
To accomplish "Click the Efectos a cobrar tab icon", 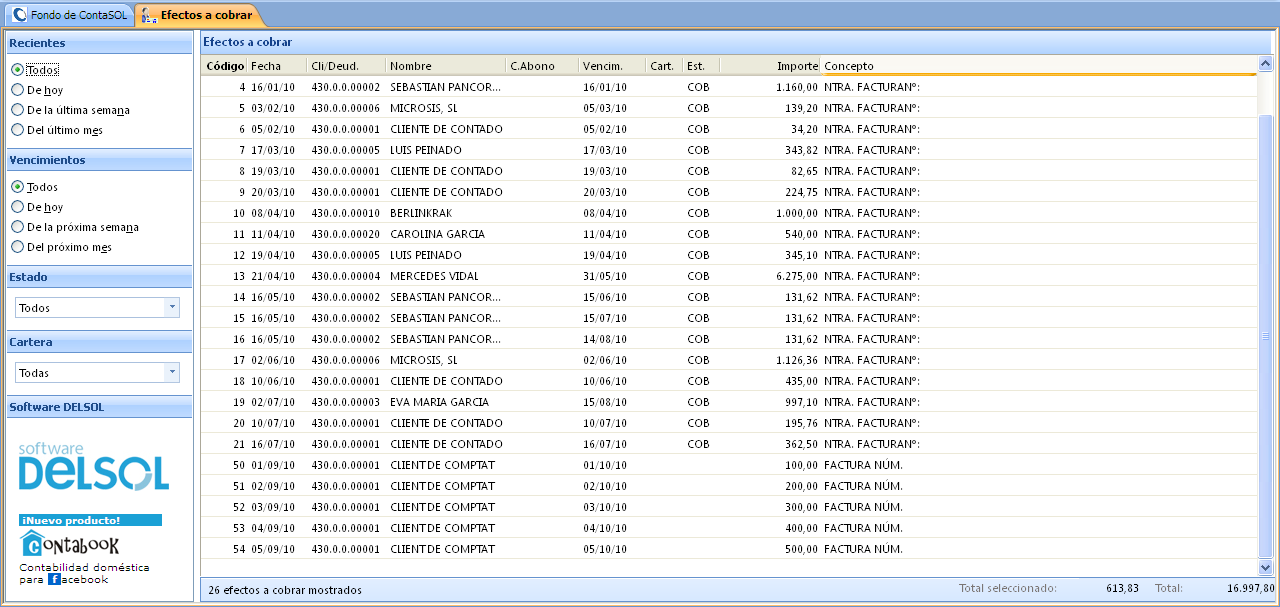I will pos(149,15).
